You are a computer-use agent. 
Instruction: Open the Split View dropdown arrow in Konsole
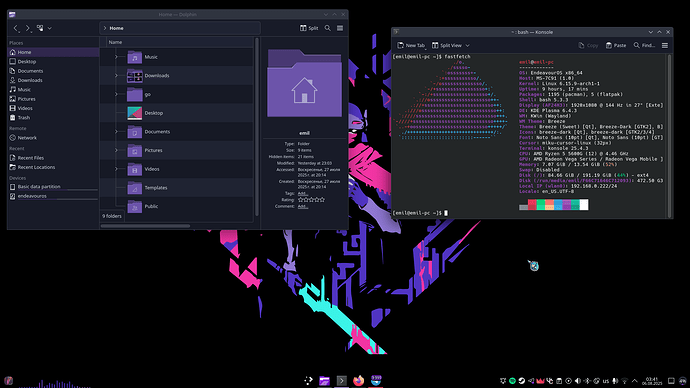(x=467, y=45)
